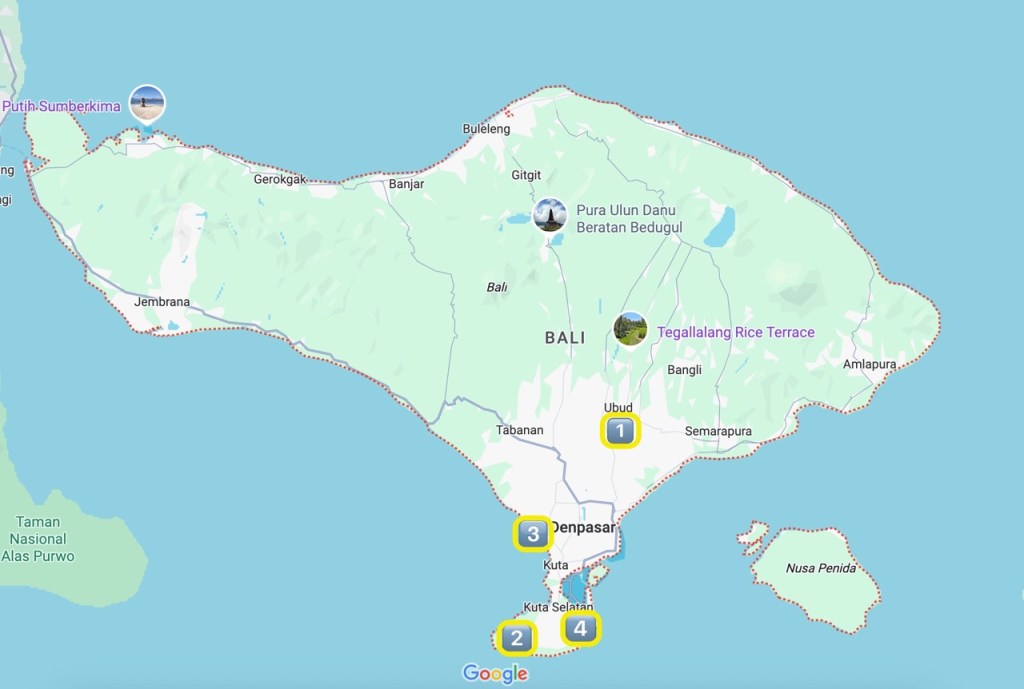Screen dimensions: 1024x689
Task: Select the Nusa Penida island label
Action: (820, 568)
